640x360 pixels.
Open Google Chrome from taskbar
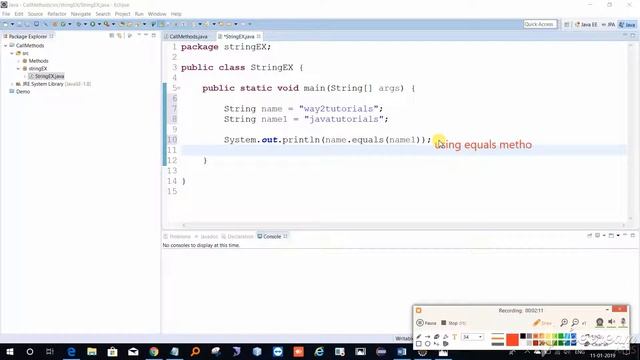click(x=154, y=351)
